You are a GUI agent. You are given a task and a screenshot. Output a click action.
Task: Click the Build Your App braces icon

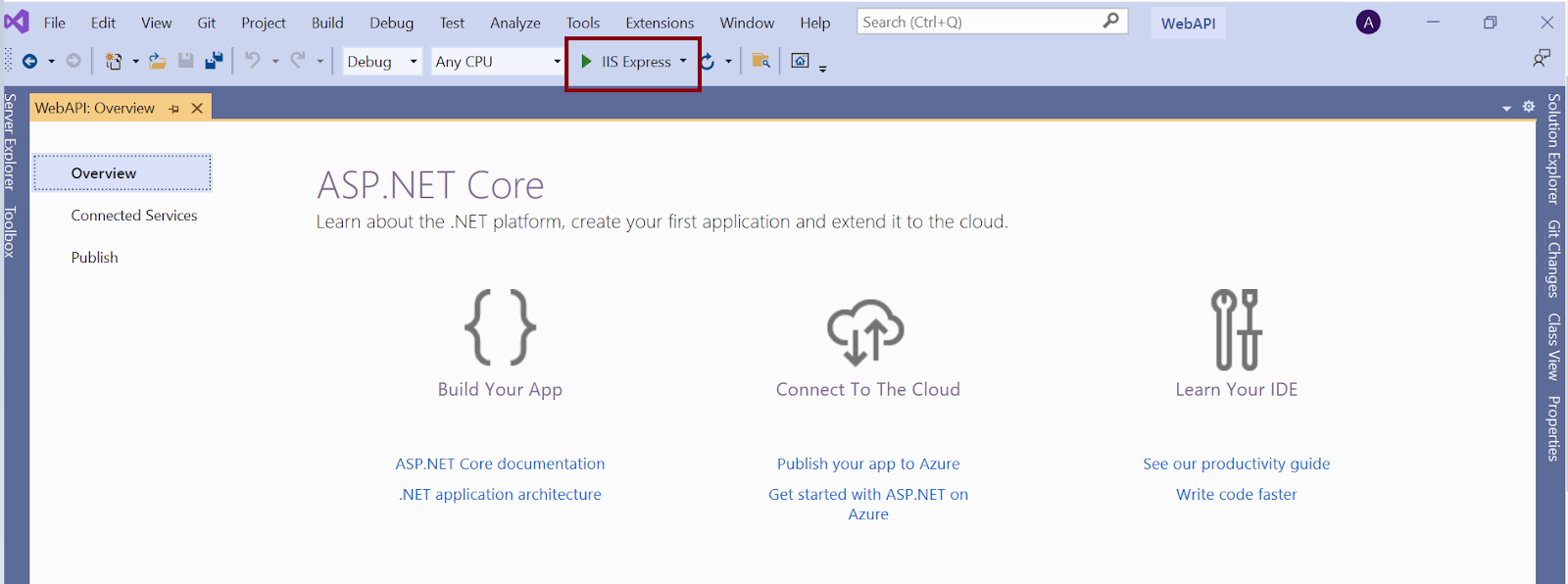point(500,327)
